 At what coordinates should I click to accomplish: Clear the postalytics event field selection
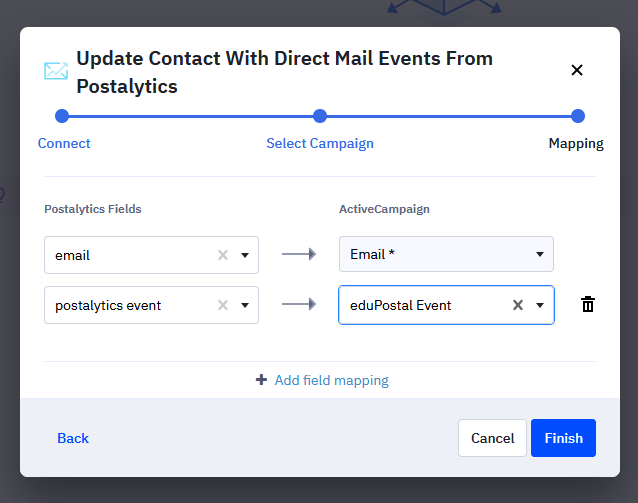point(223,305)
